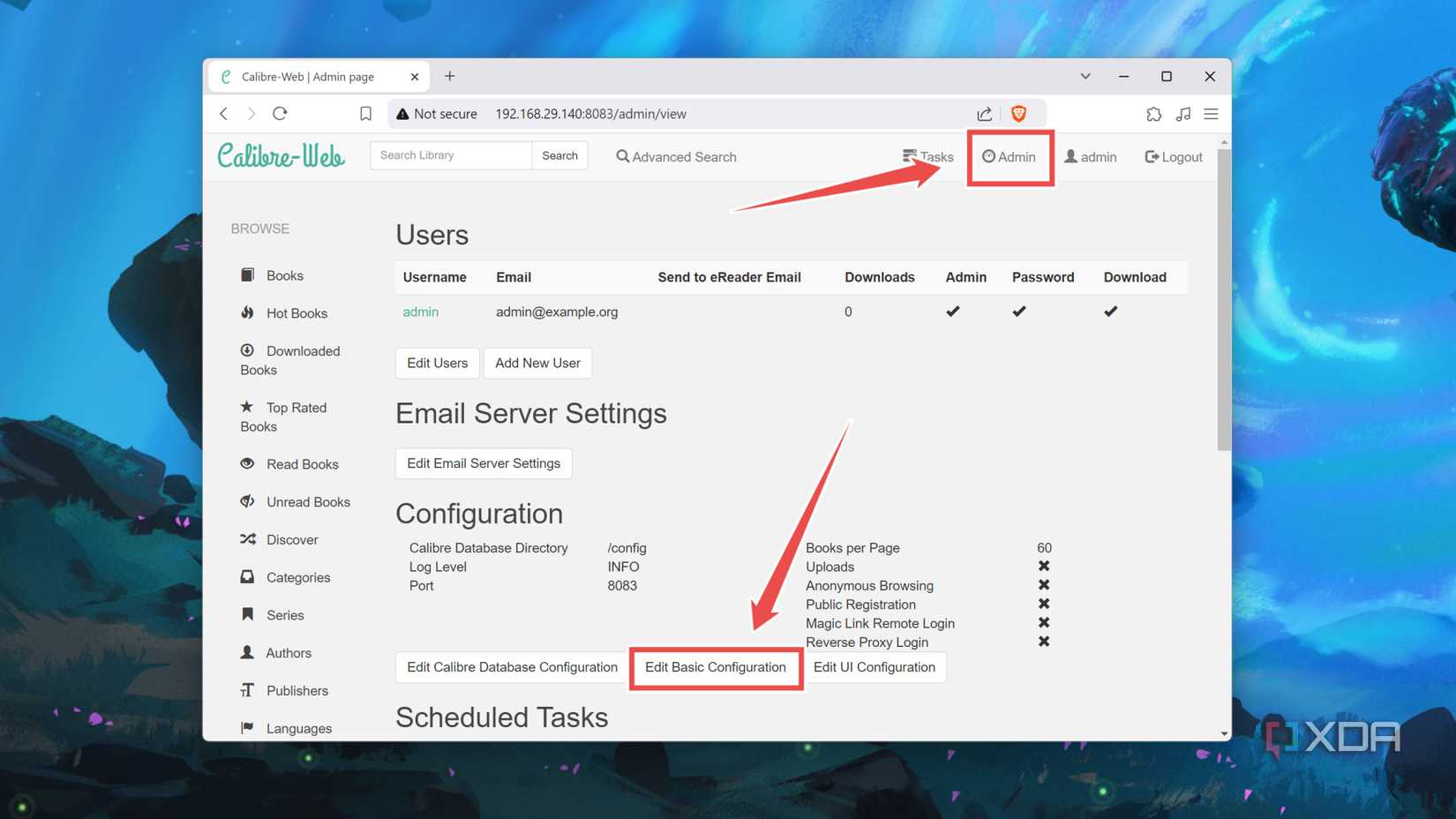Click the Add New User button
The height and width of the screenshot is (819, 1456).
tap(537, 363)
